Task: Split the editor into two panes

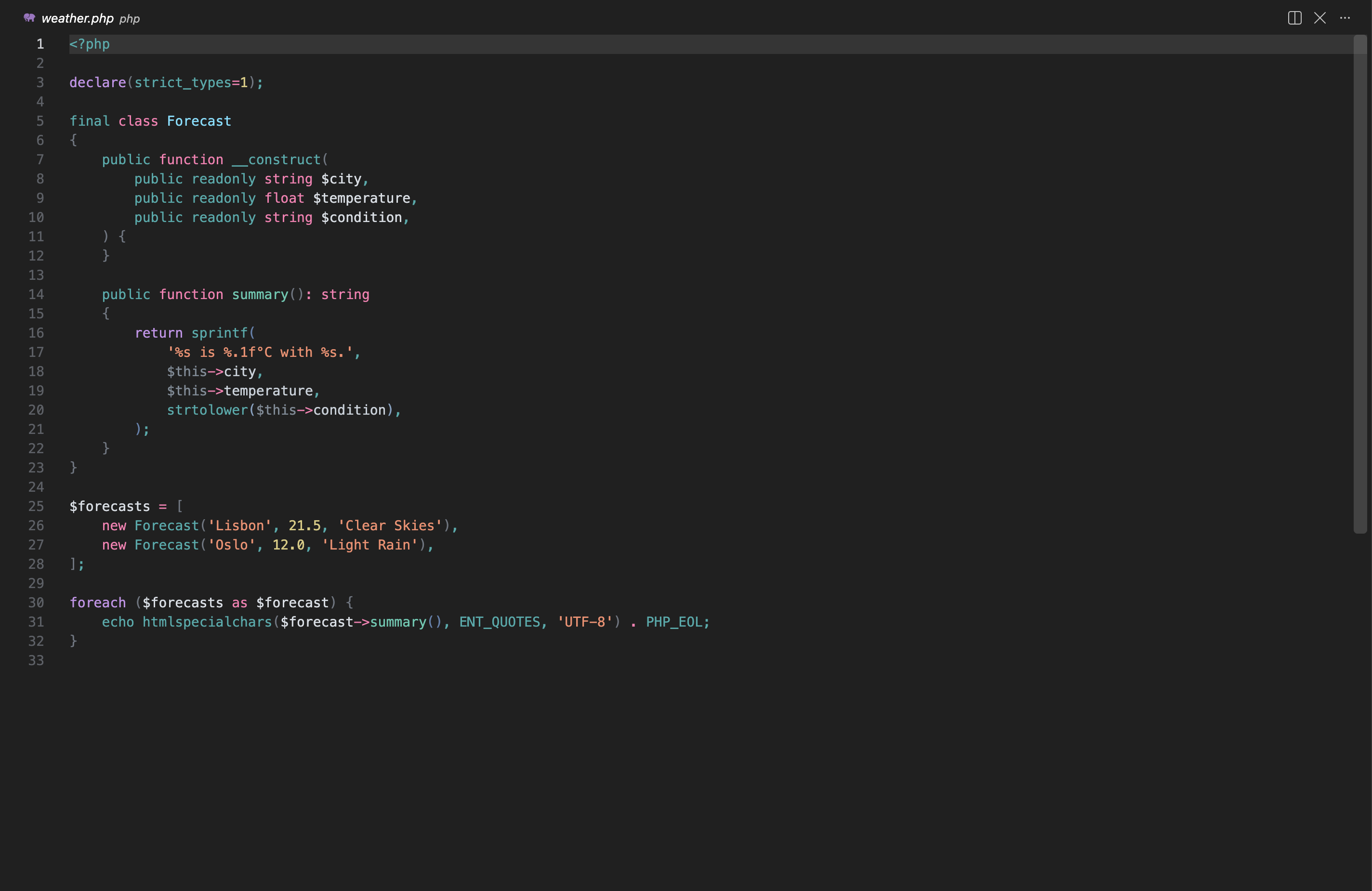Action: click(x=1294, y=18)
